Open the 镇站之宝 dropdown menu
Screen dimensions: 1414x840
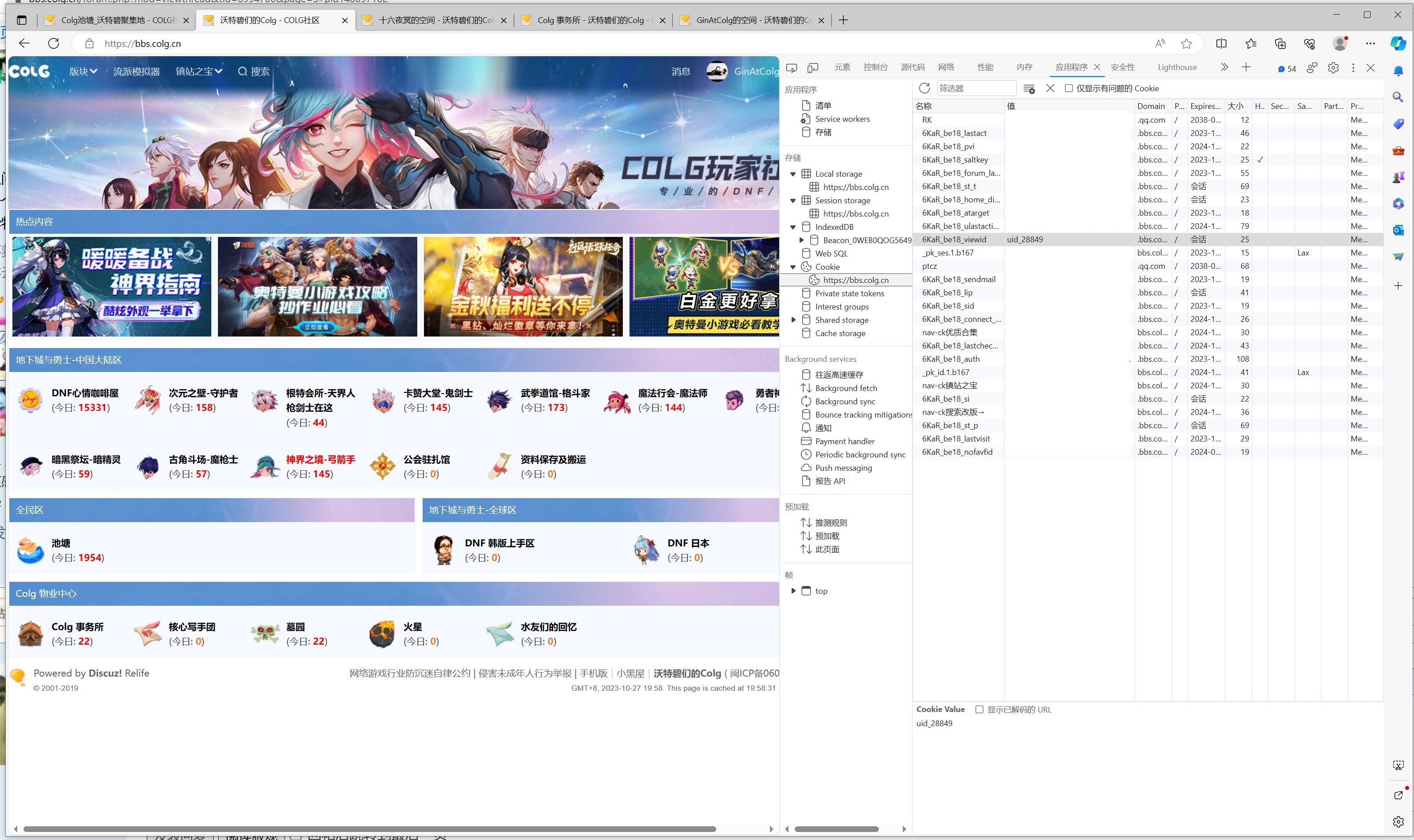(x=199, y=71)
